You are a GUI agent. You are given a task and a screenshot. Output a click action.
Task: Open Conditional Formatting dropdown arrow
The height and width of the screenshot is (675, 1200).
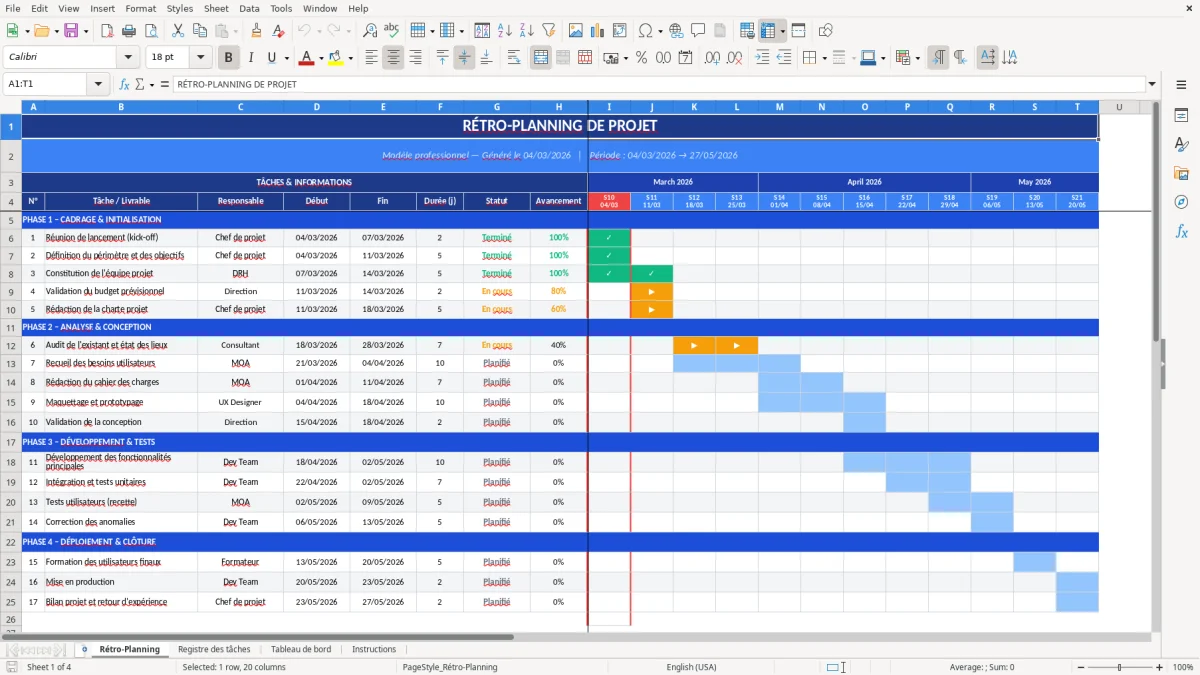point(918,58)
